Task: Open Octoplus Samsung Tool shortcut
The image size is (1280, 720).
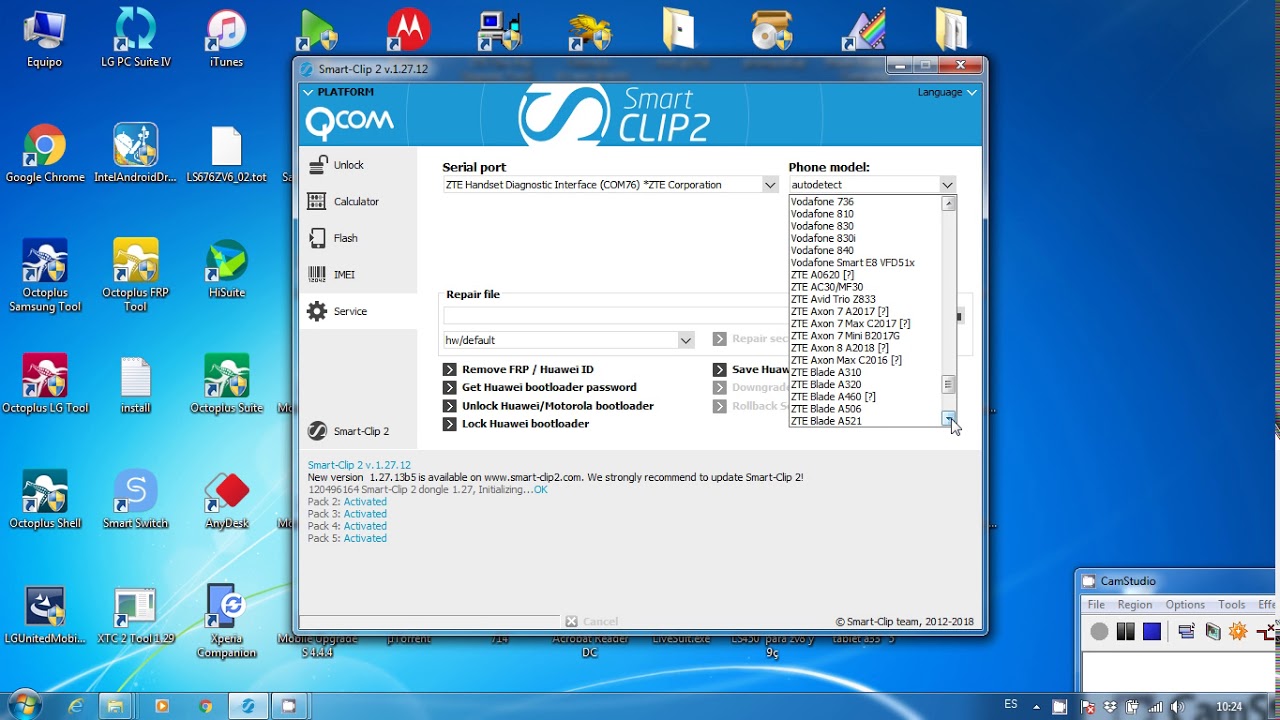Action: pos(45,276)
